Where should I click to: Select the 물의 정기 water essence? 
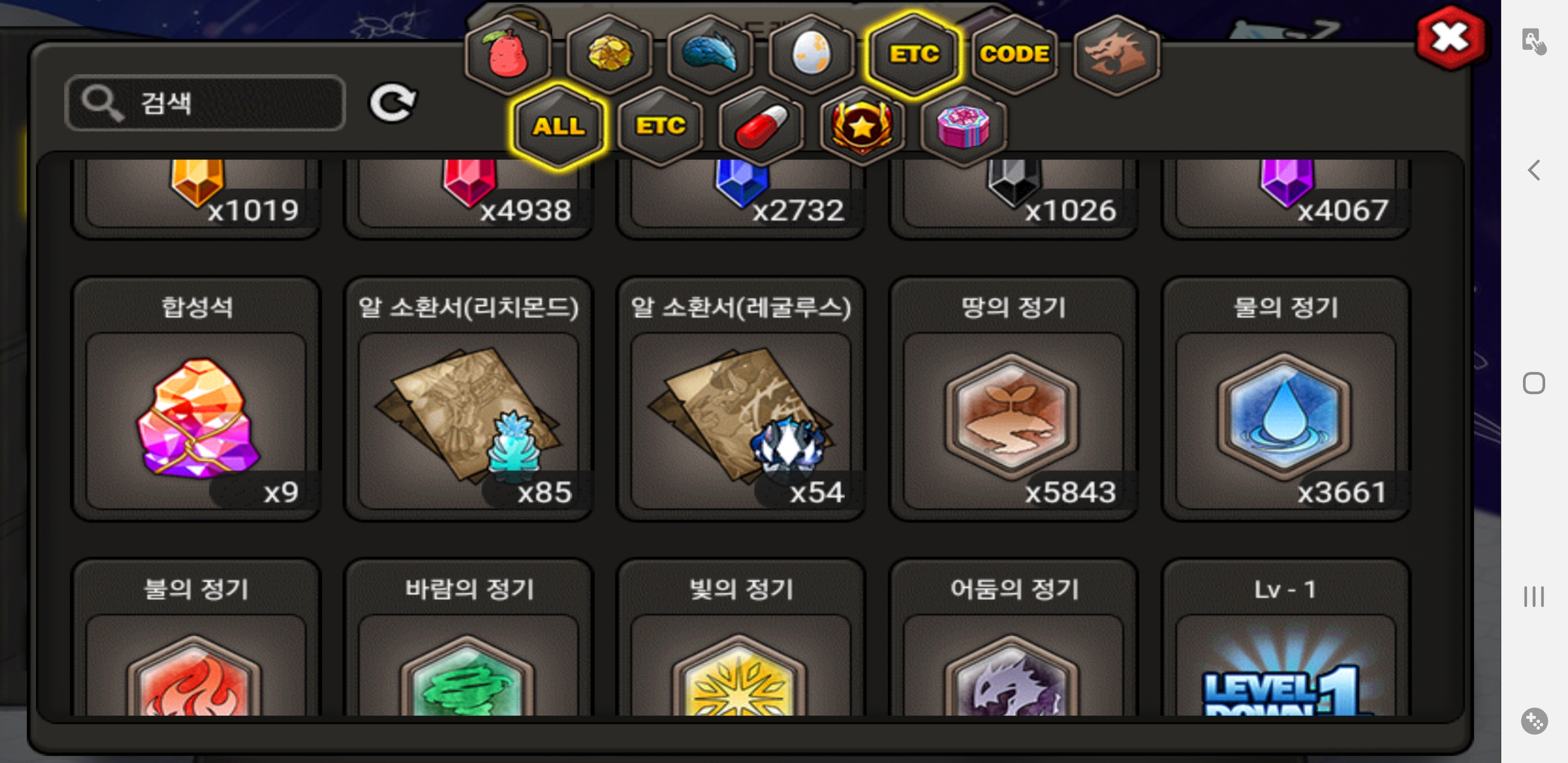click(x=1286, y=400)
